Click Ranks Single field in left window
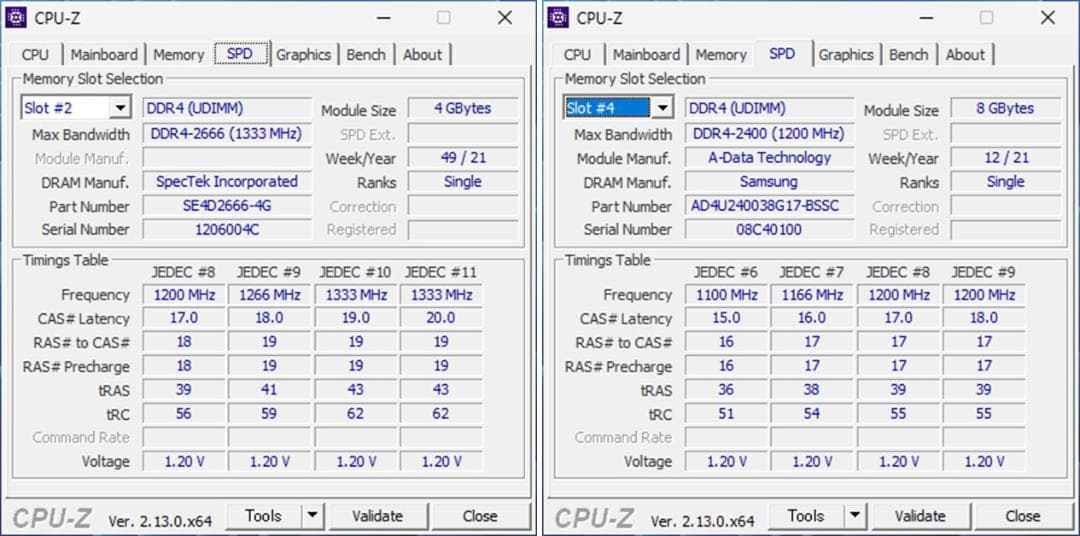The width and height of the screenshot is (1080, 536). point(463,182)
